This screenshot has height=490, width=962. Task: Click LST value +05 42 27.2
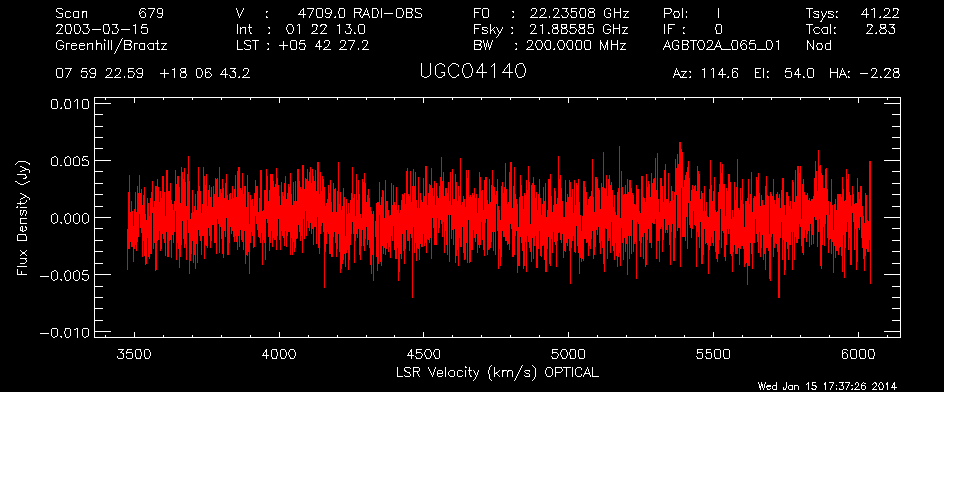[323, 45]
